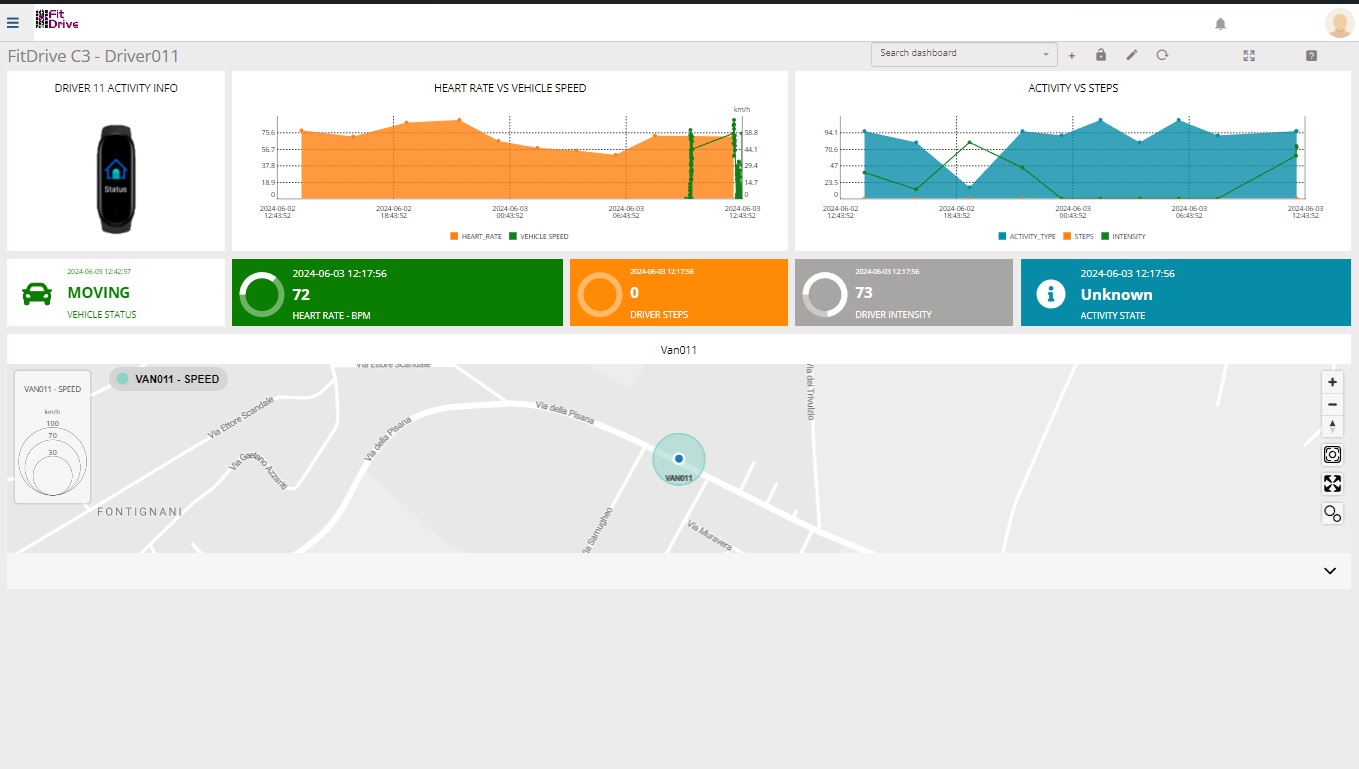Enter dashboard fullscreen mode
Screen dimensions: 1359x769
[1249, 56]
